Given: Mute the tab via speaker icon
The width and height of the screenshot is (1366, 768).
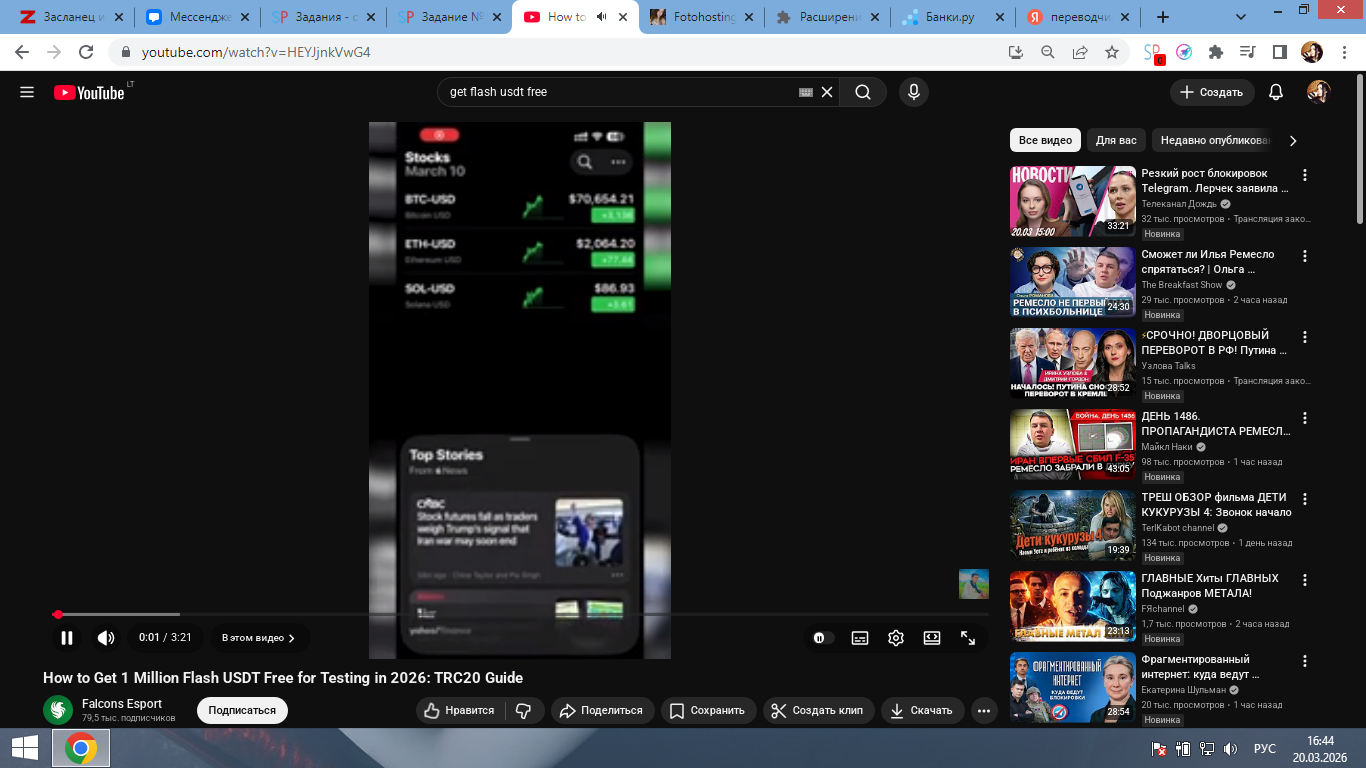Looking at the screenshot, I should click(602, 17).
